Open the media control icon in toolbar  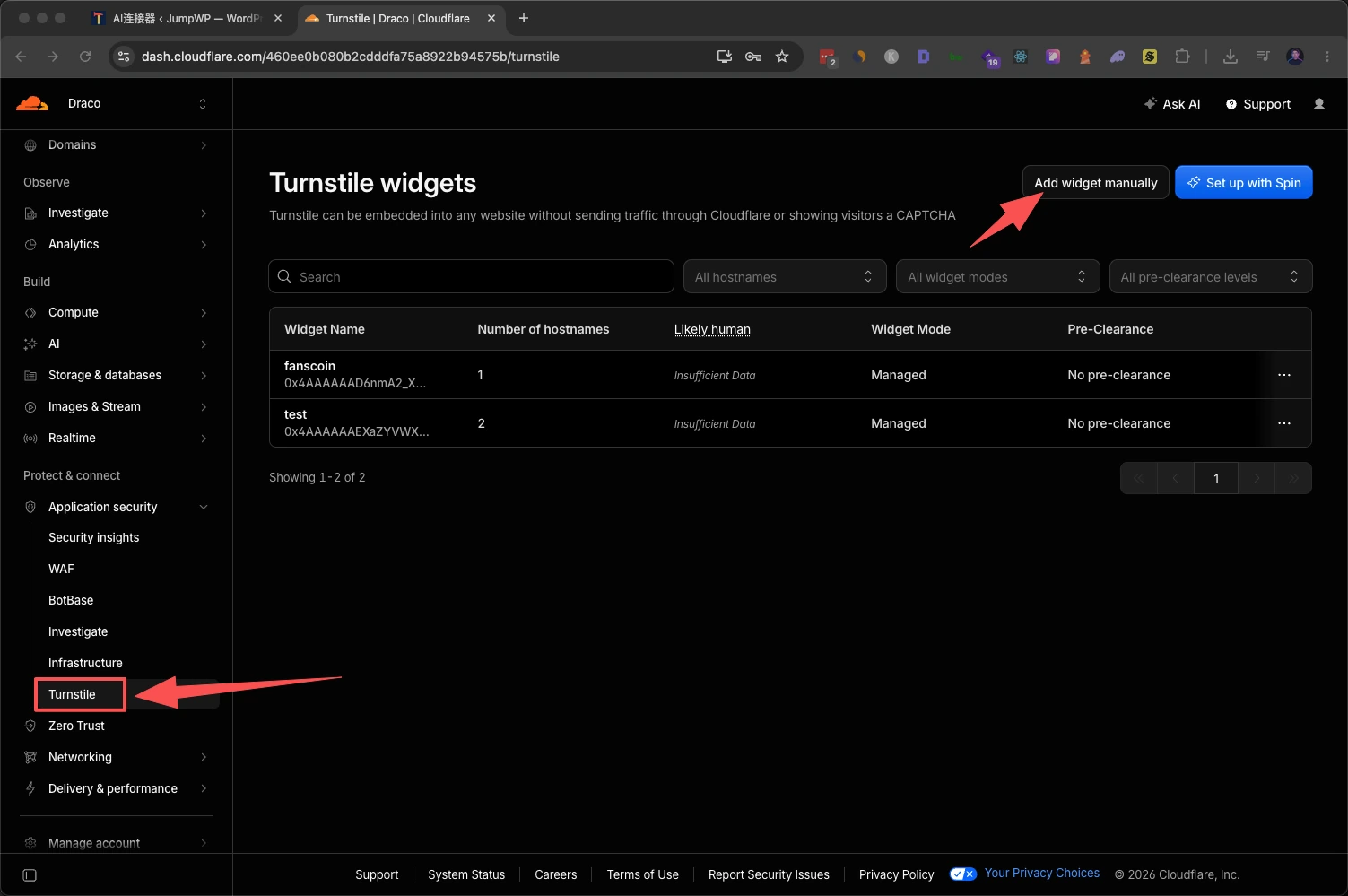(x=1263, y=57)
